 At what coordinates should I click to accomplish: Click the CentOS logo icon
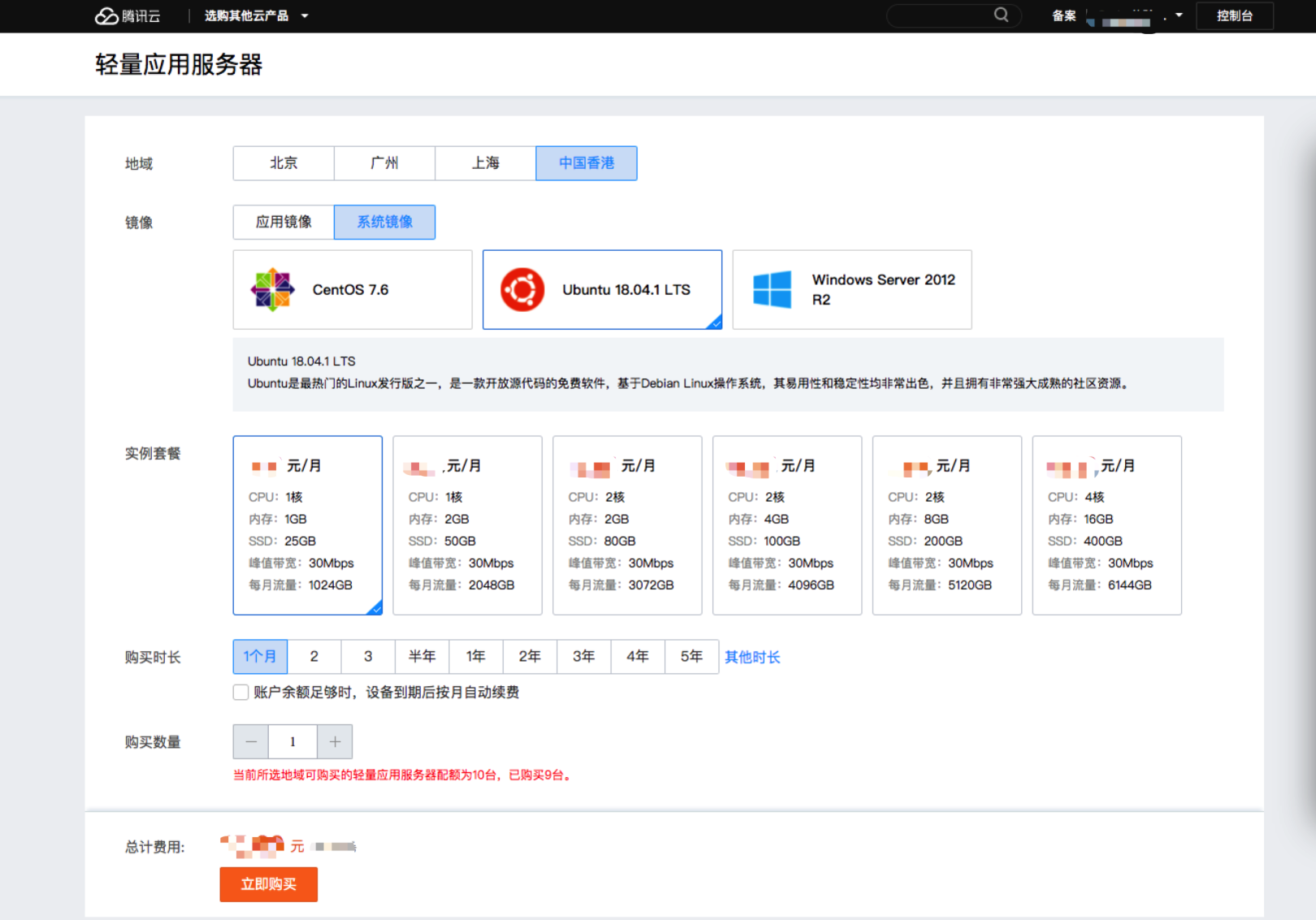273,290
